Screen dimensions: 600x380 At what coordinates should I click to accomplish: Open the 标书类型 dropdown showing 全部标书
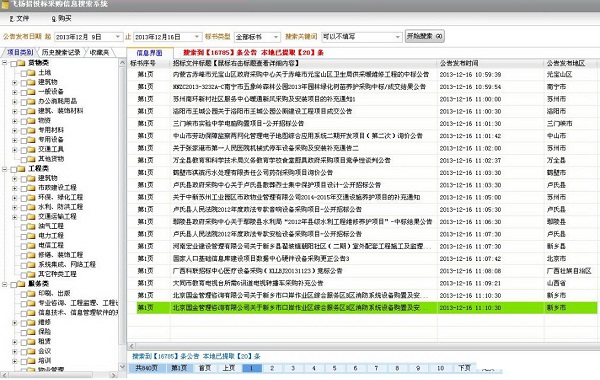[x=257, y=37]
